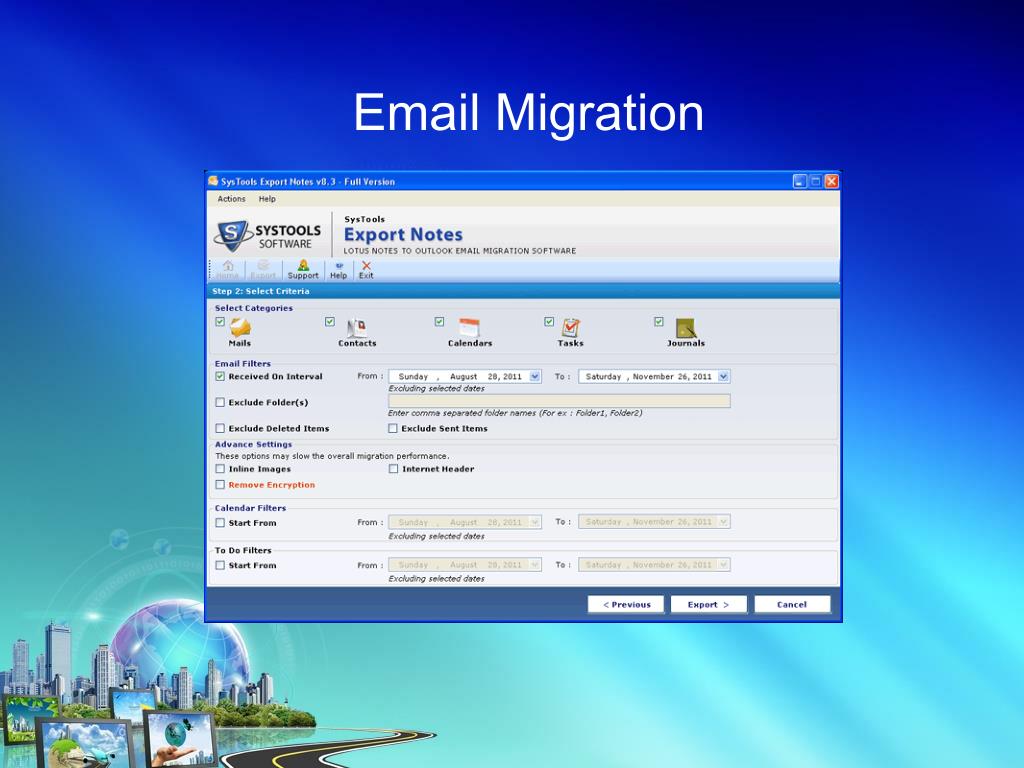Click the Previous button
This screenshot has width=1024, height=768.
(626, 604)
